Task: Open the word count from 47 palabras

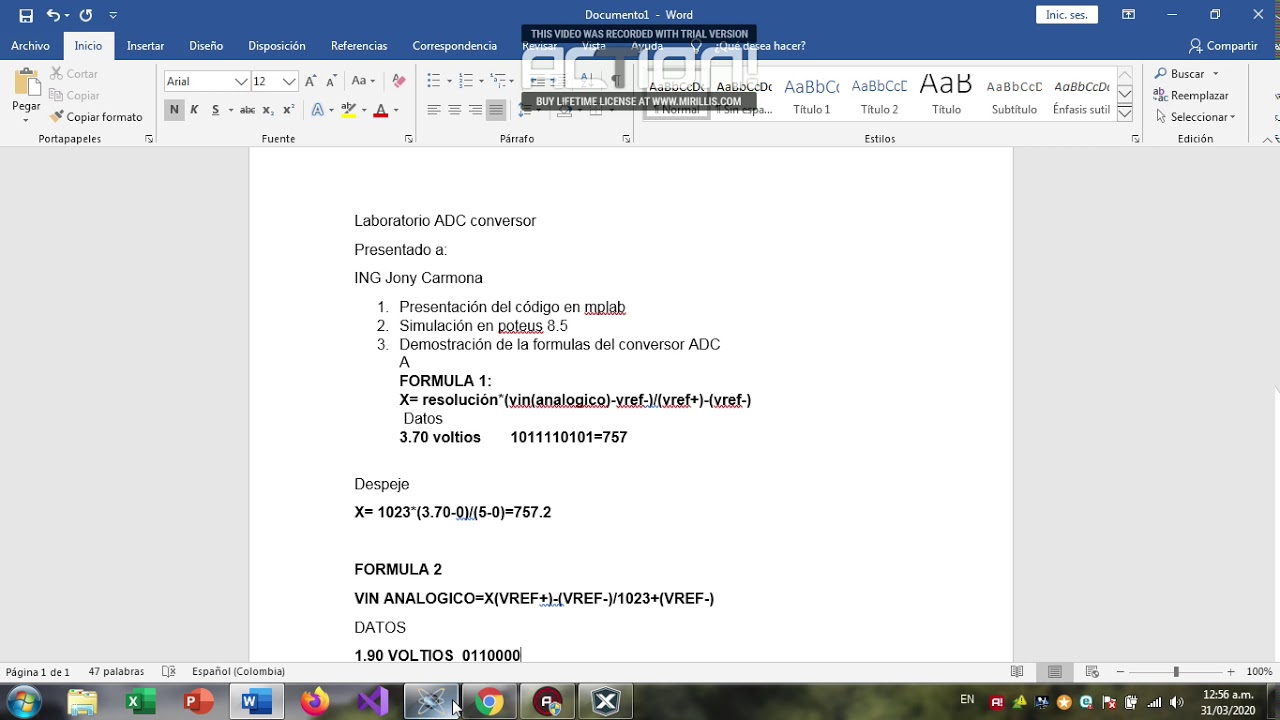Action: point(116,672)
